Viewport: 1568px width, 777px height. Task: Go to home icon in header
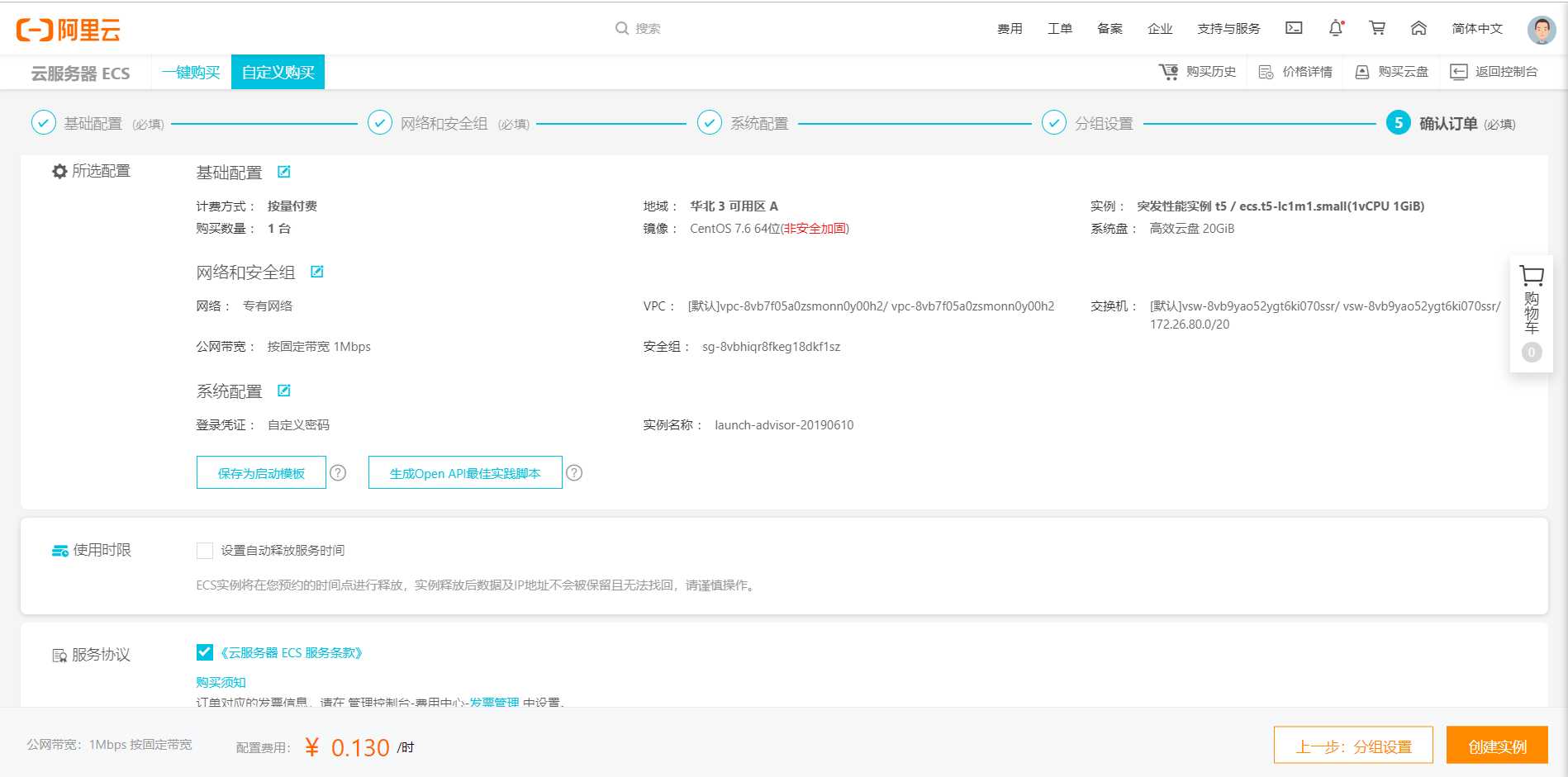pos(1418,28)
